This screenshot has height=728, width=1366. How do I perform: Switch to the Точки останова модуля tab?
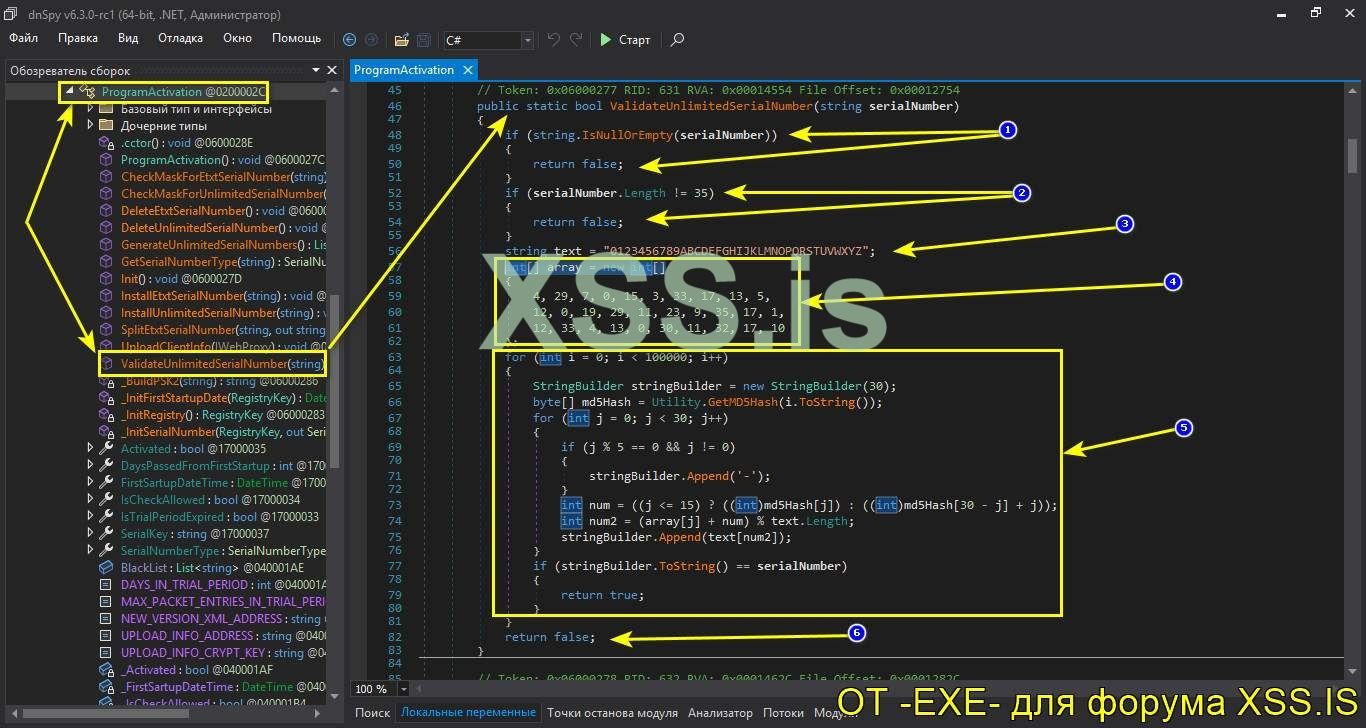tap(612, 713)
